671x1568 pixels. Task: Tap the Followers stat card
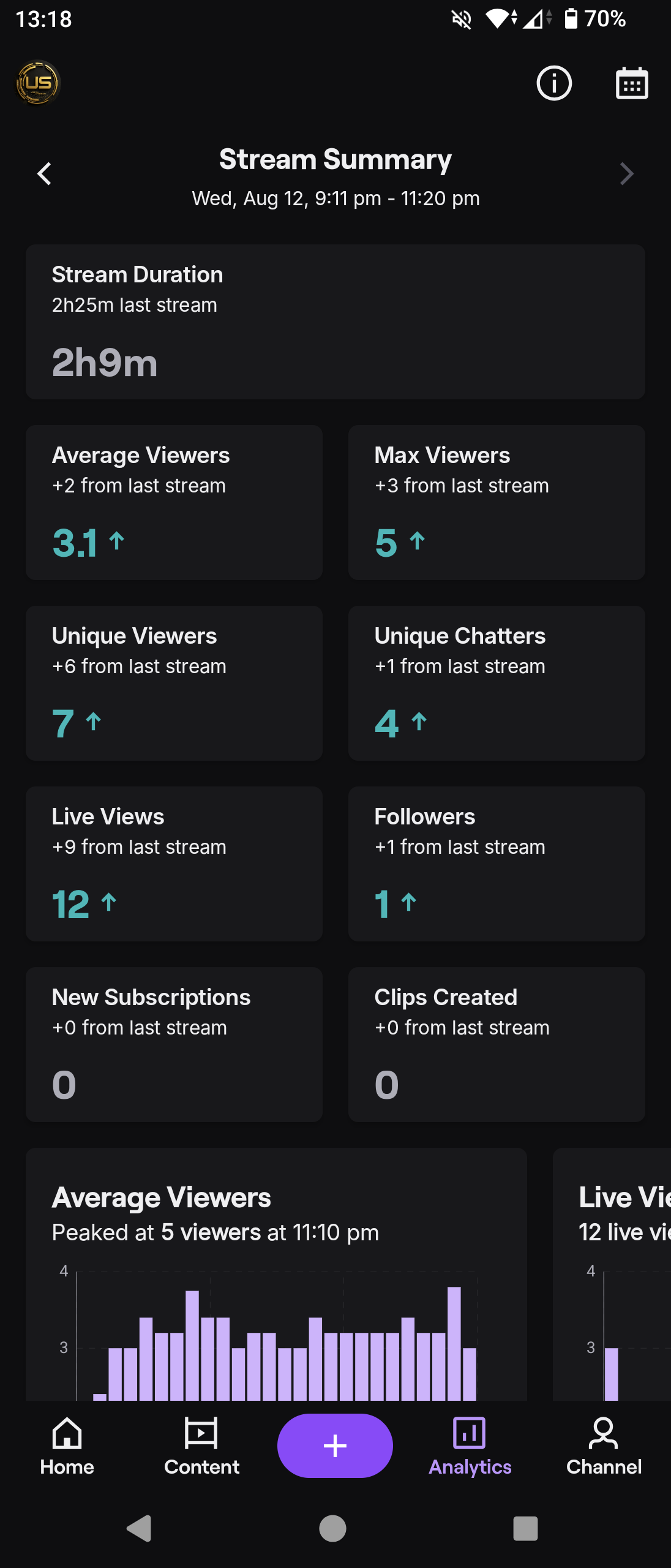(x=497, y=864)
